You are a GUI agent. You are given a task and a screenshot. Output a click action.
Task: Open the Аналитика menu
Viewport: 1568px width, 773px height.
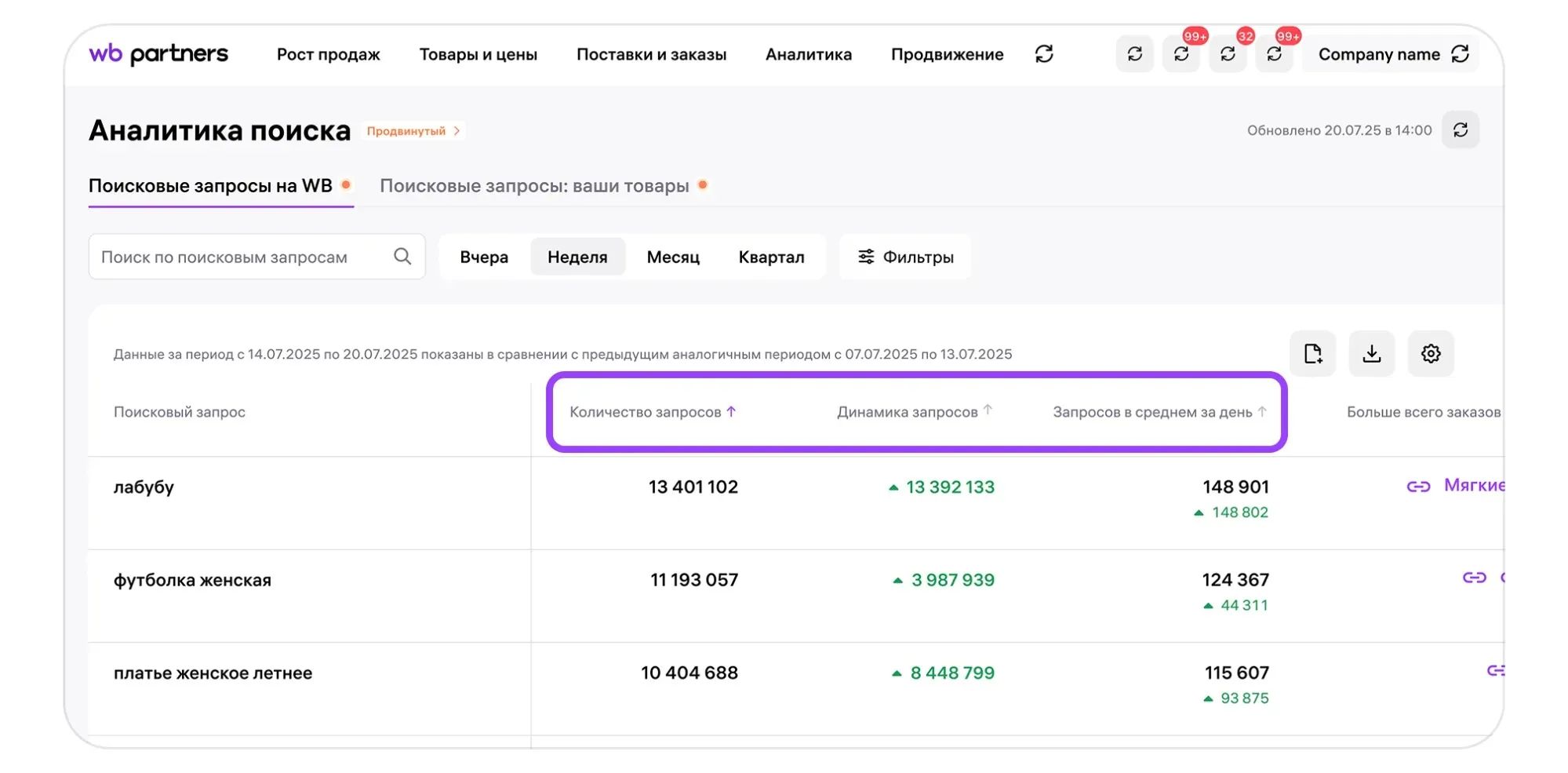pos(808,55)
